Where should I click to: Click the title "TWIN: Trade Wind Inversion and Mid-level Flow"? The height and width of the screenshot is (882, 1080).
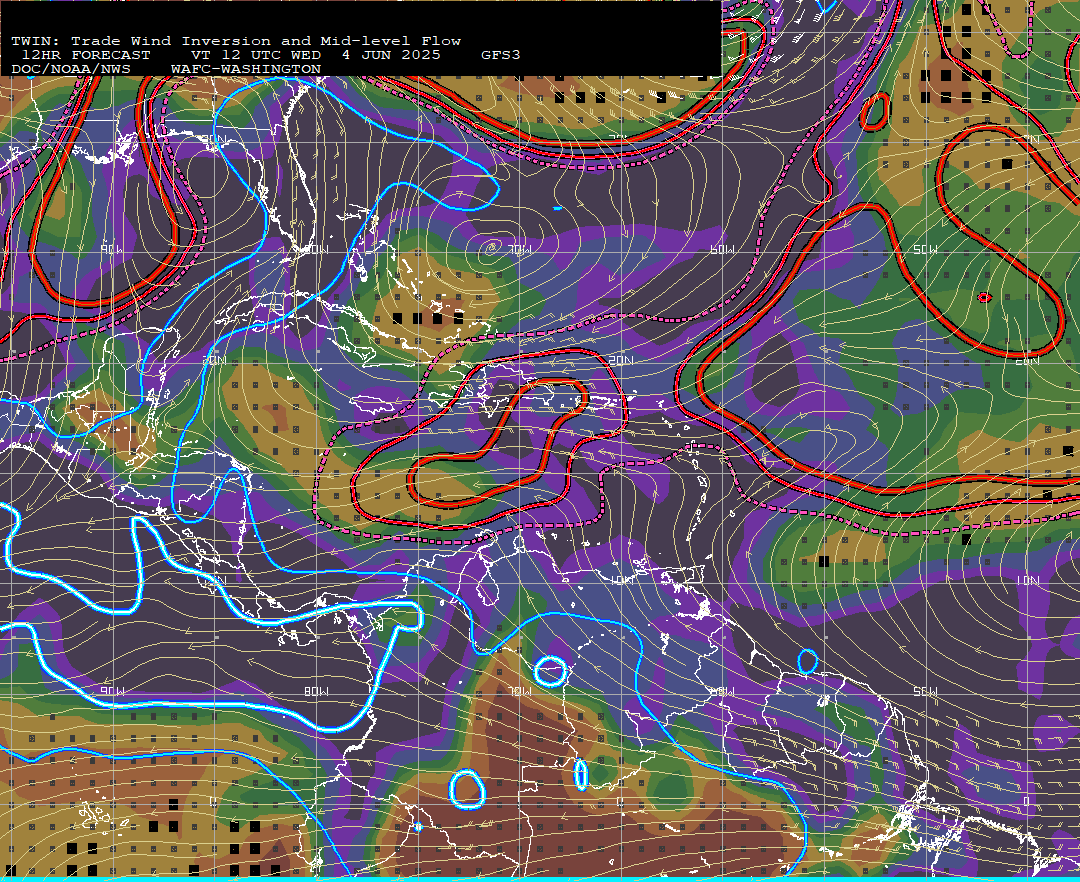coord(236,41)
